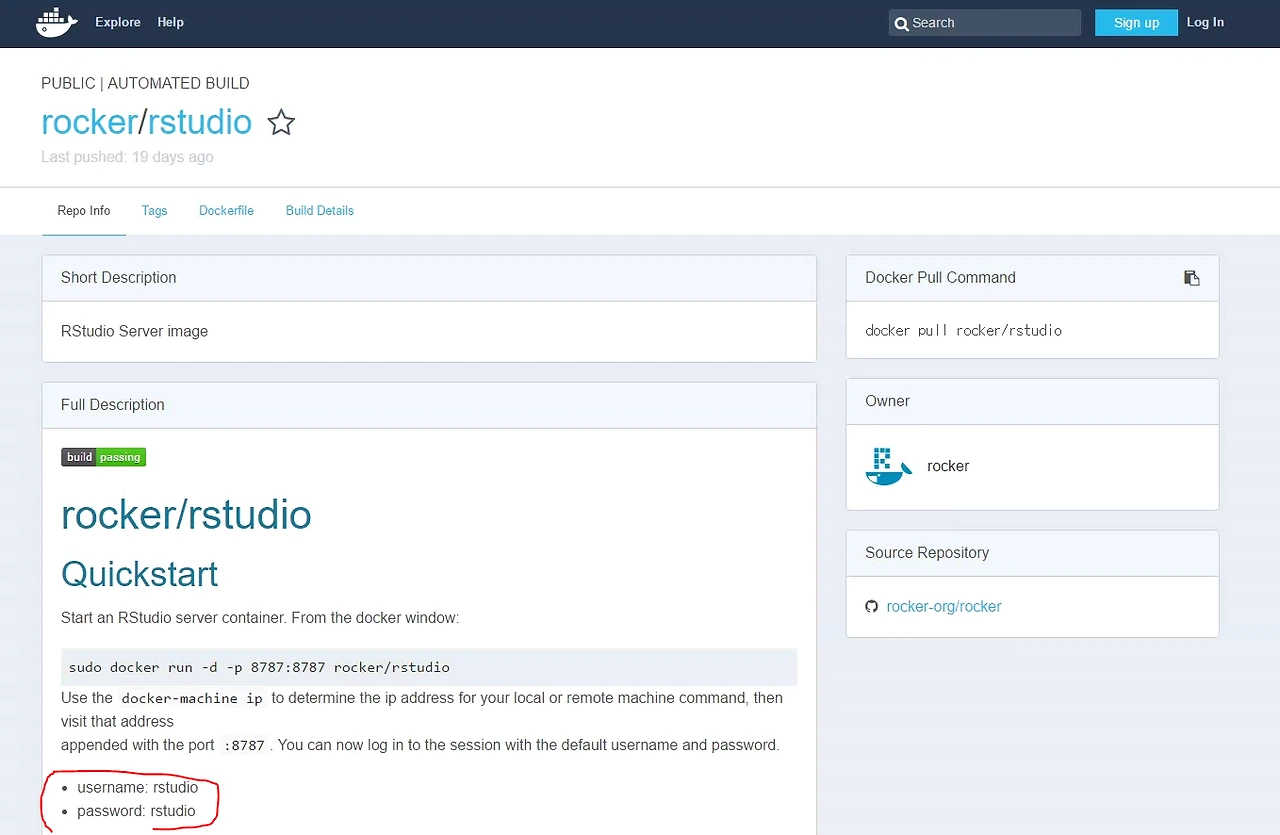Click the 'username: rstudio' list item

click(138, 787)
